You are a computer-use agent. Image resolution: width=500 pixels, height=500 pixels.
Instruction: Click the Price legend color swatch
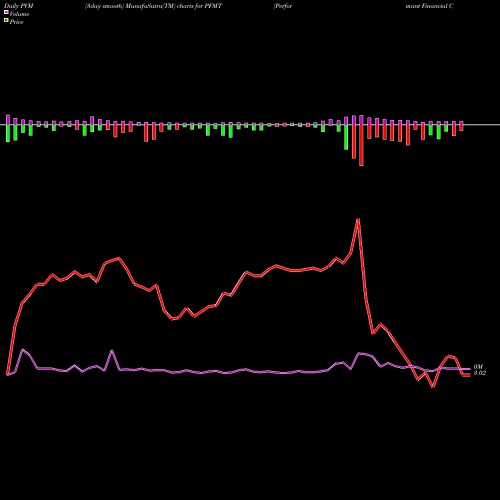point(6,21)
